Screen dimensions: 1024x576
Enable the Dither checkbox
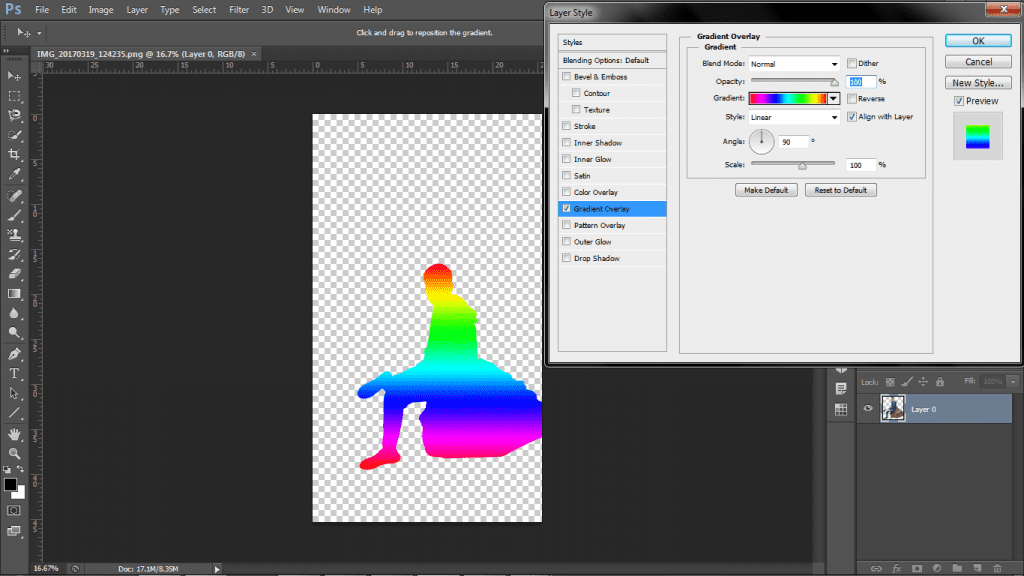click(852, 64)
